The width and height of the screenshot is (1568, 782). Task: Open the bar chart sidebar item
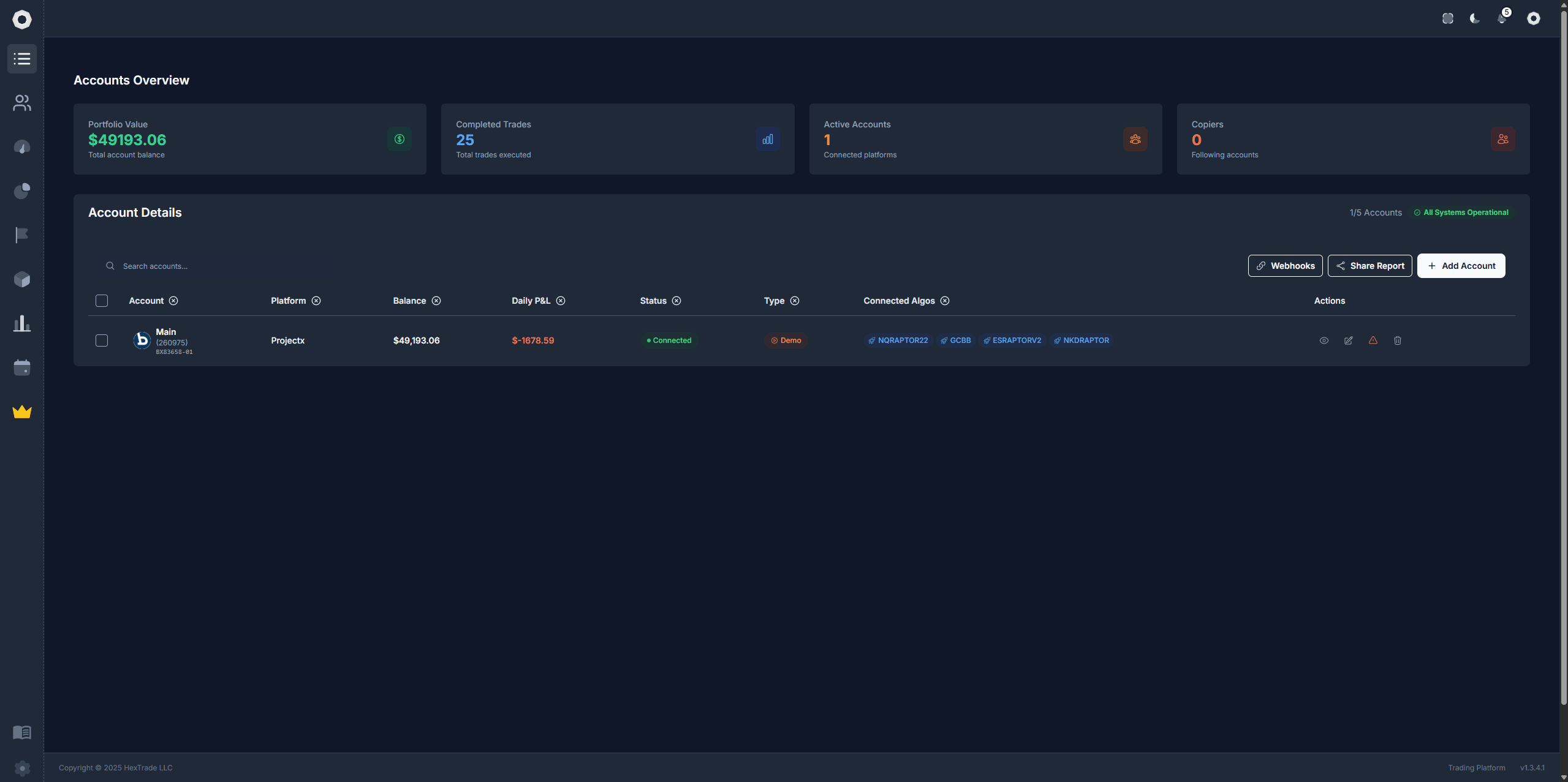coord(22,323)
